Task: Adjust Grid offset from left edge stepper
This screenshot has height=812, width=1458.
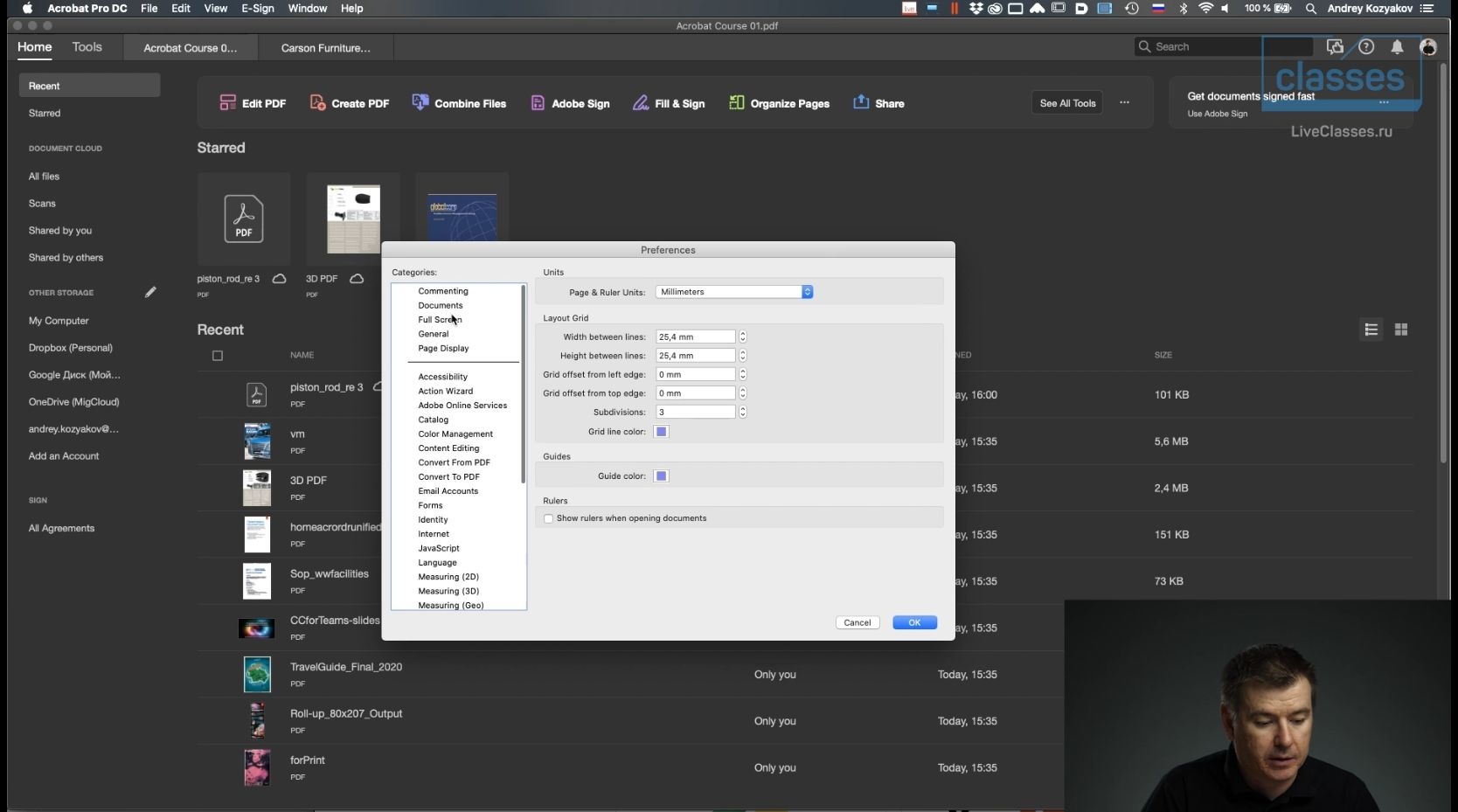Action: [x=743, y=374]
